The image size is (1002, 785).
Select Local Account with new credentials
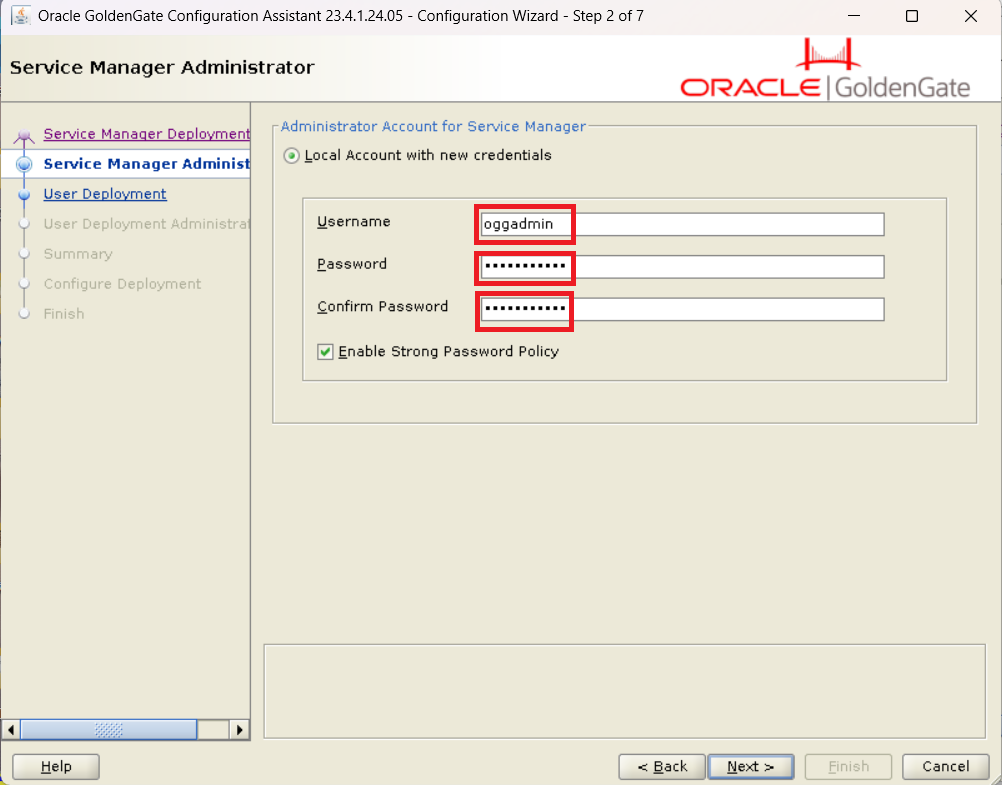(291, 156)
